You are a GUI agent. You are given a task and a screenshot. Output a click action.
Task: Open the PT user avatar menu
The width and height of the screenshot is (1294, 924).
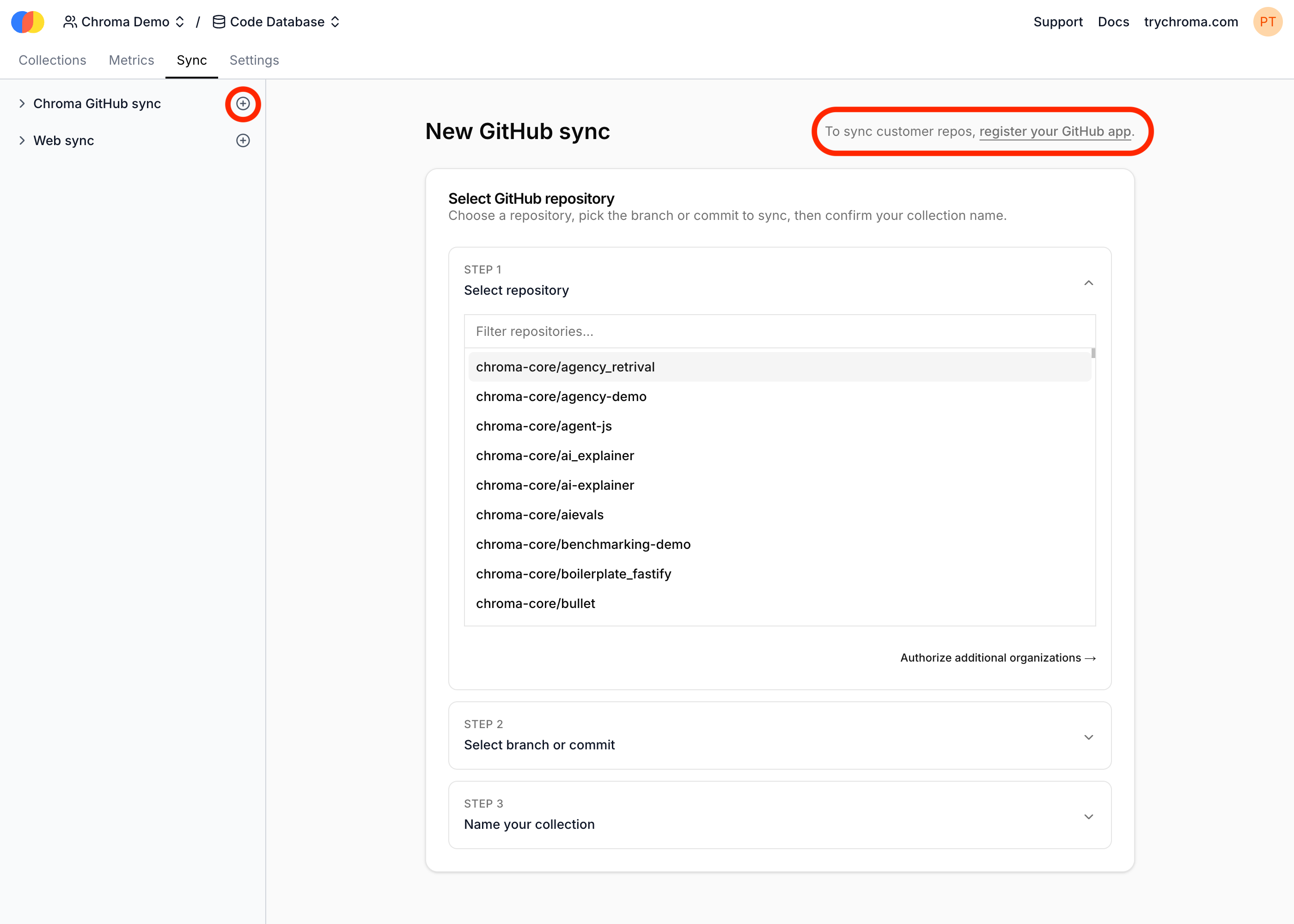[x=1267, y=22]
